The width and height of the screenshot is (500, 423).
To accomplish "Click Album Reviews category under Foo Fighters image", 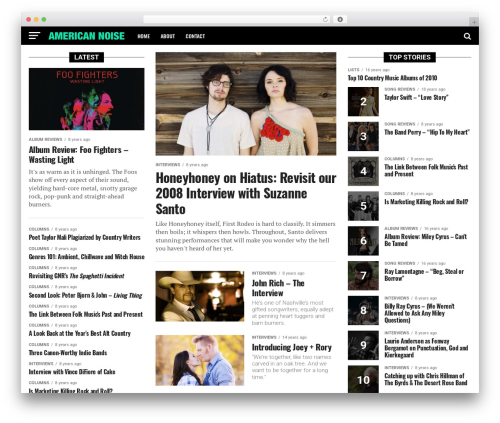I will (x=46, y=139).
